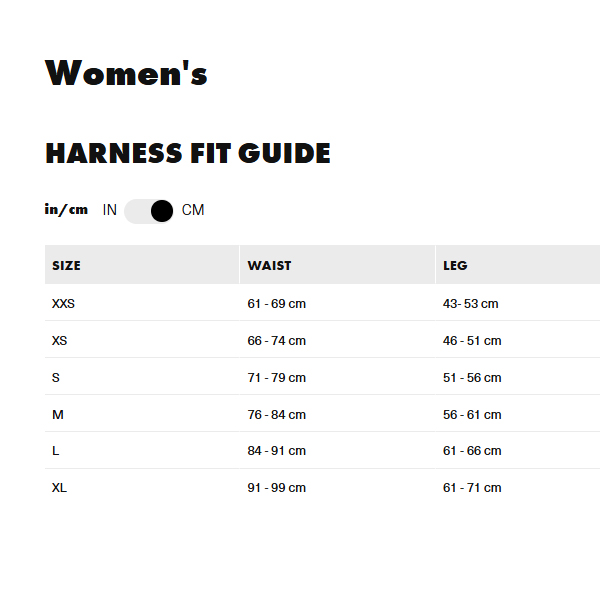The width and height of the screenshot is (600, 600).
Task: Click the 61 - 69 cm waist value
Action: pos(276,304)
